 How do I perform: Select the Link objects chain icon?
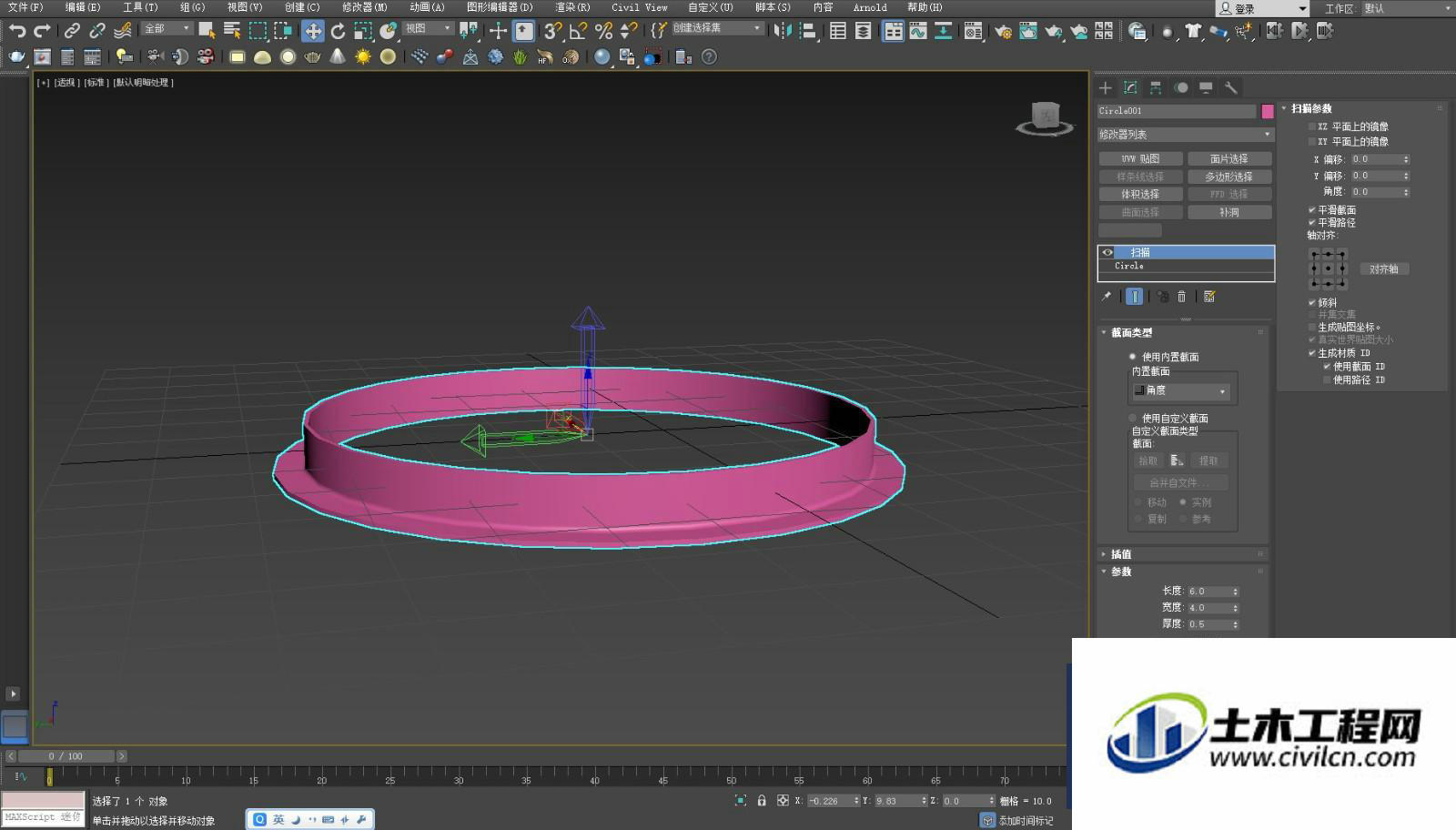[72, 31]
